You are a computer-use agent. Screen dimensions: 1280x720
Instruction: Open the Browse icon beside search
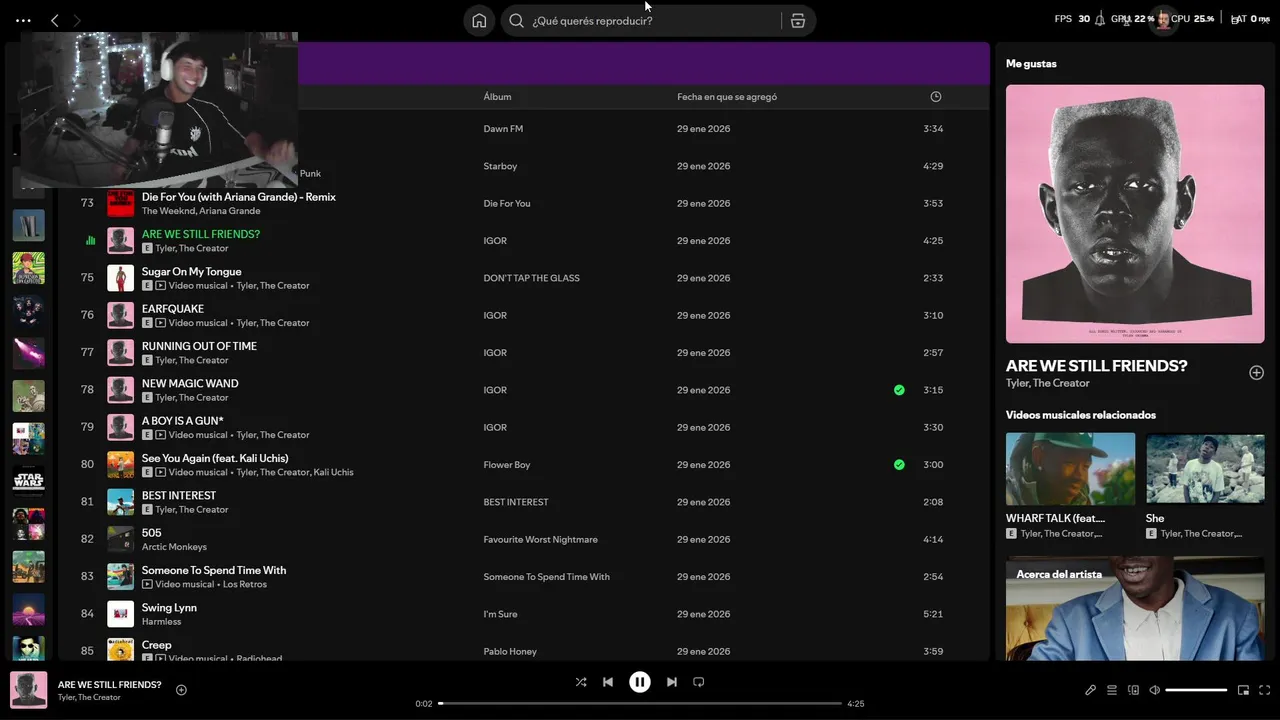click(x=798, y=20)
